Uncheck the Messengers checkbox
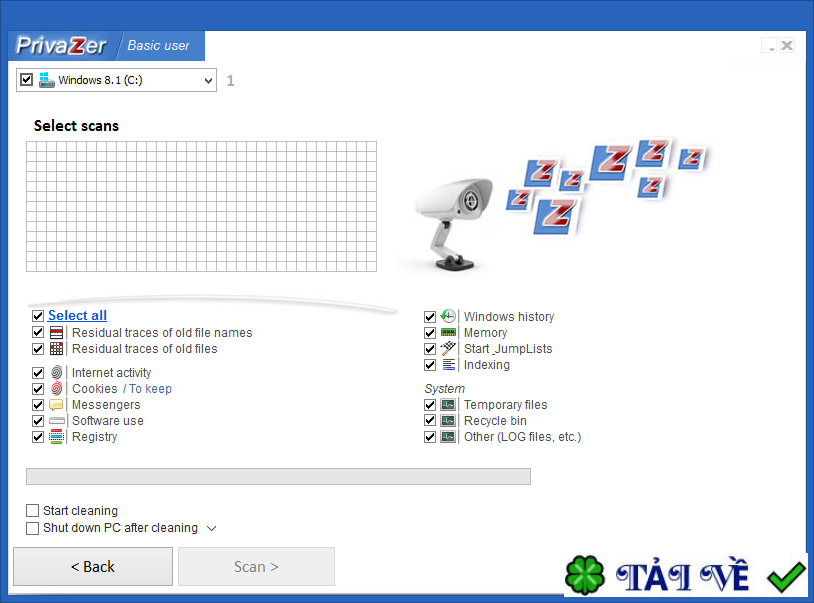The image size is (814, 603). coord(38,405)
